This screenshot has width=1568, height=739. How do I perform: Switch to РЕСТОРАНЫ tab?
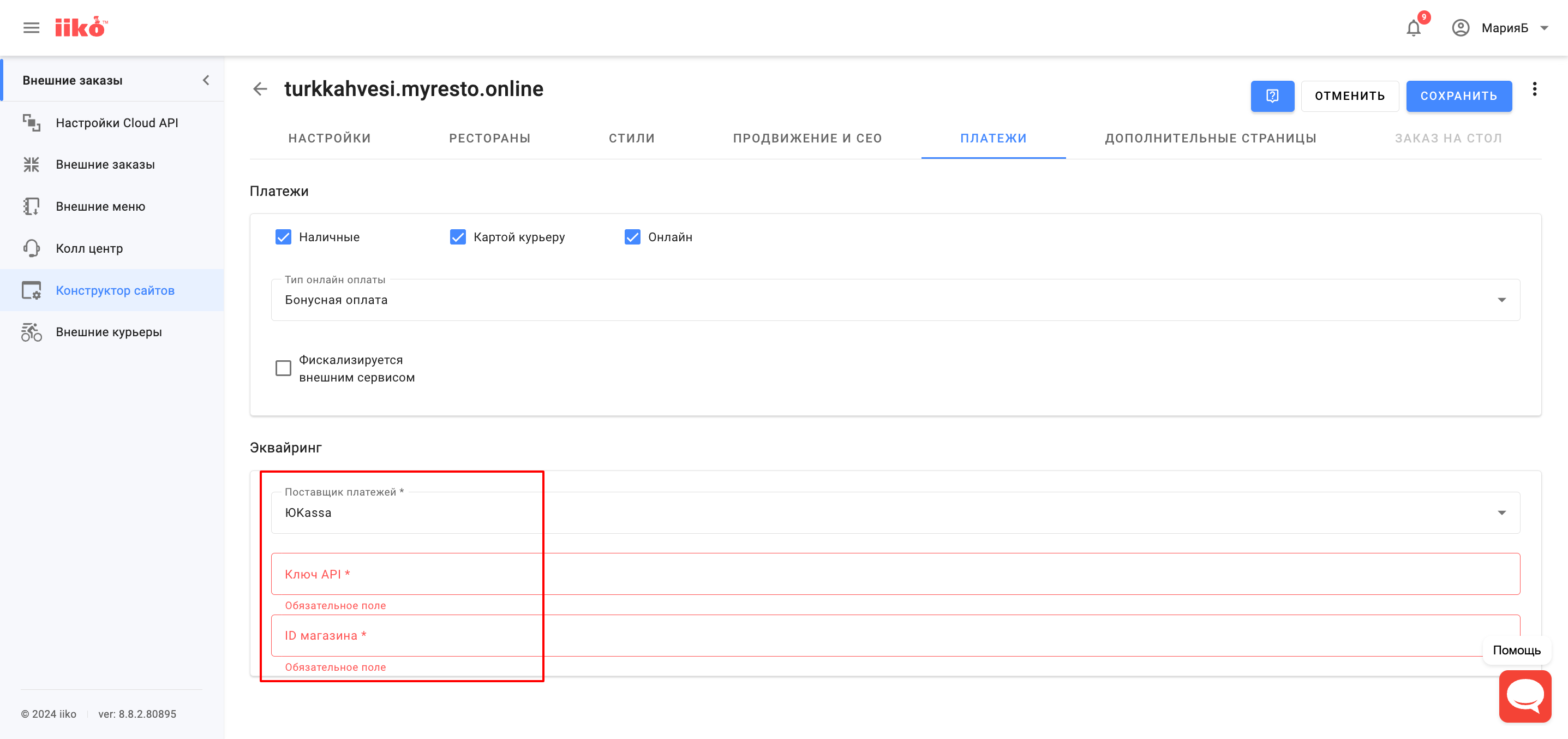[x=490, y=138]
